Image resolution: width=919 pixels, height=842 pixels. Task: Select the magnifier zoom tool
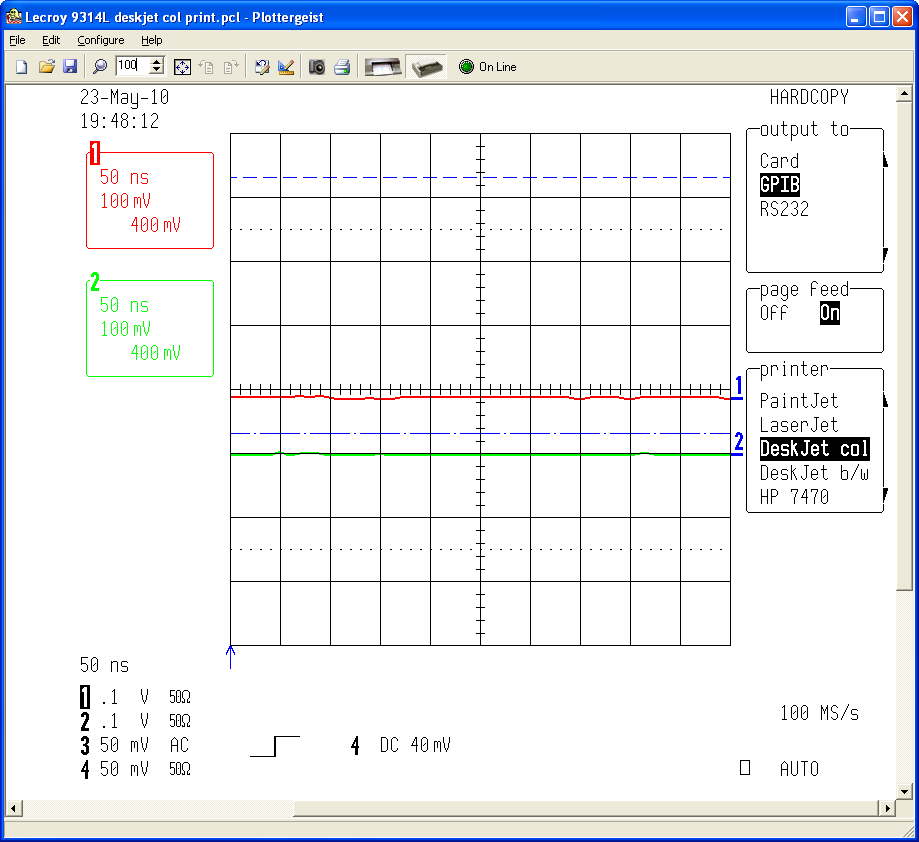point(99,66)
